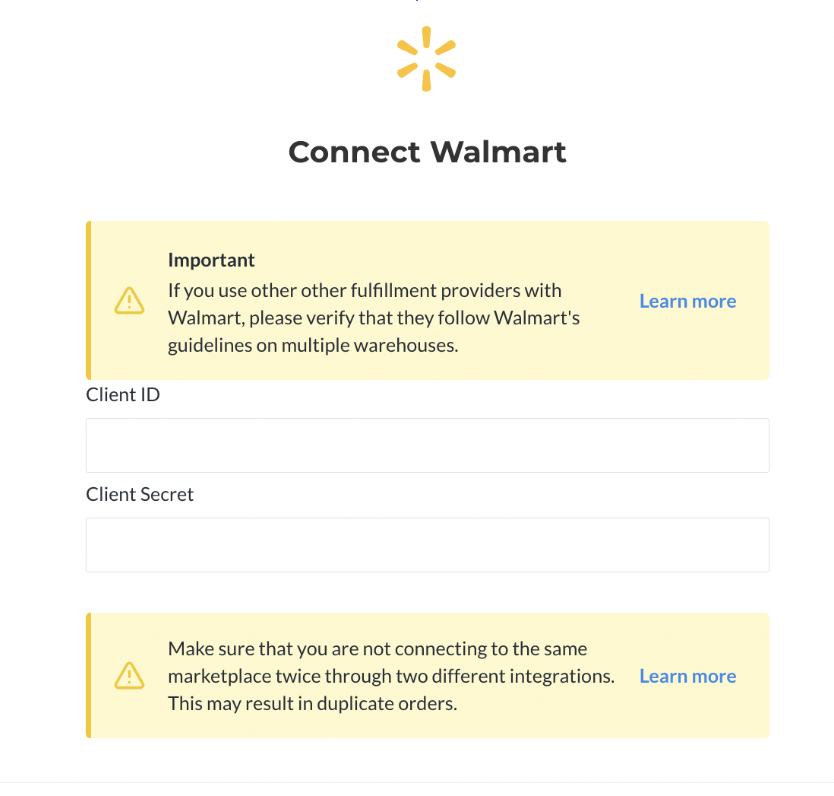Open Learn more about multiple warehouses guidelines
The image size is (834, 796).
click(687, 301)
